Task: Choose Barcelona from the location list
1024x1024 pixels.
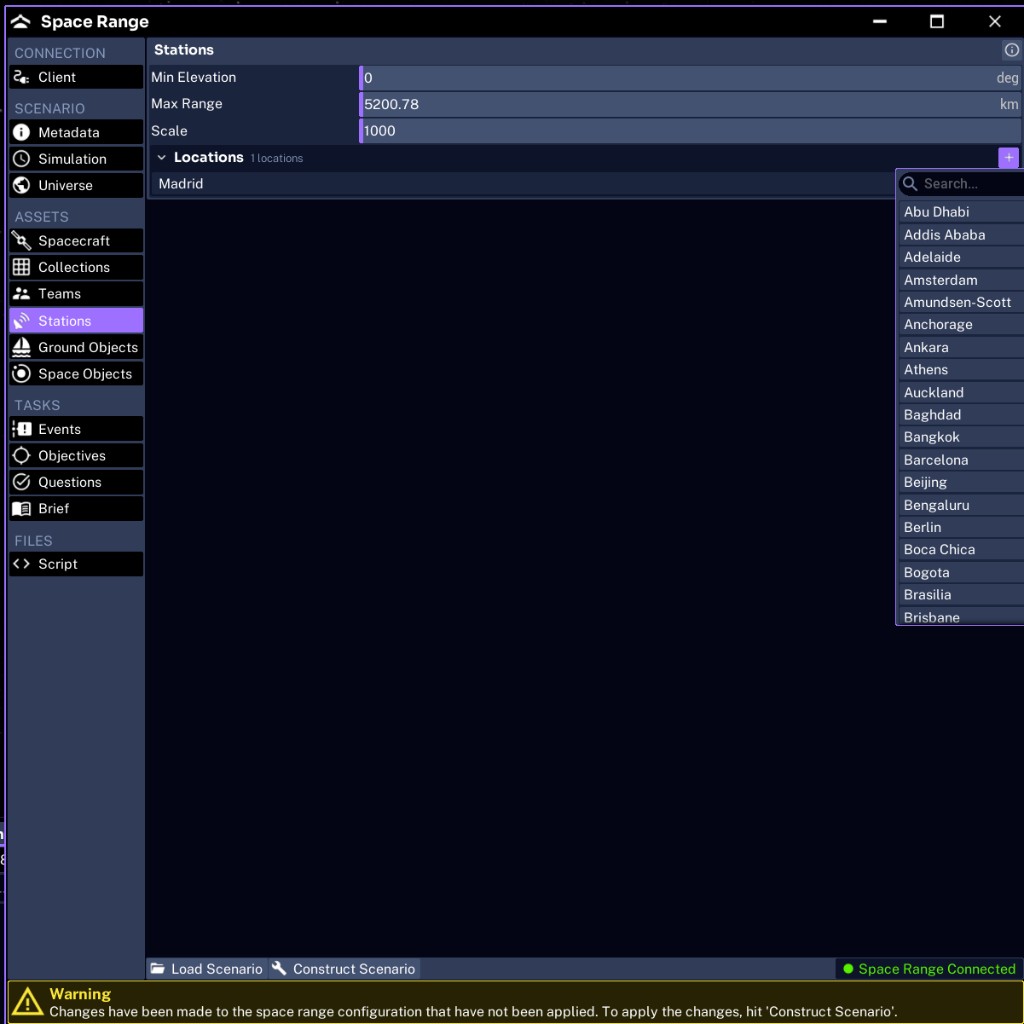Action: pyautogui.click(x=961, y=459)
